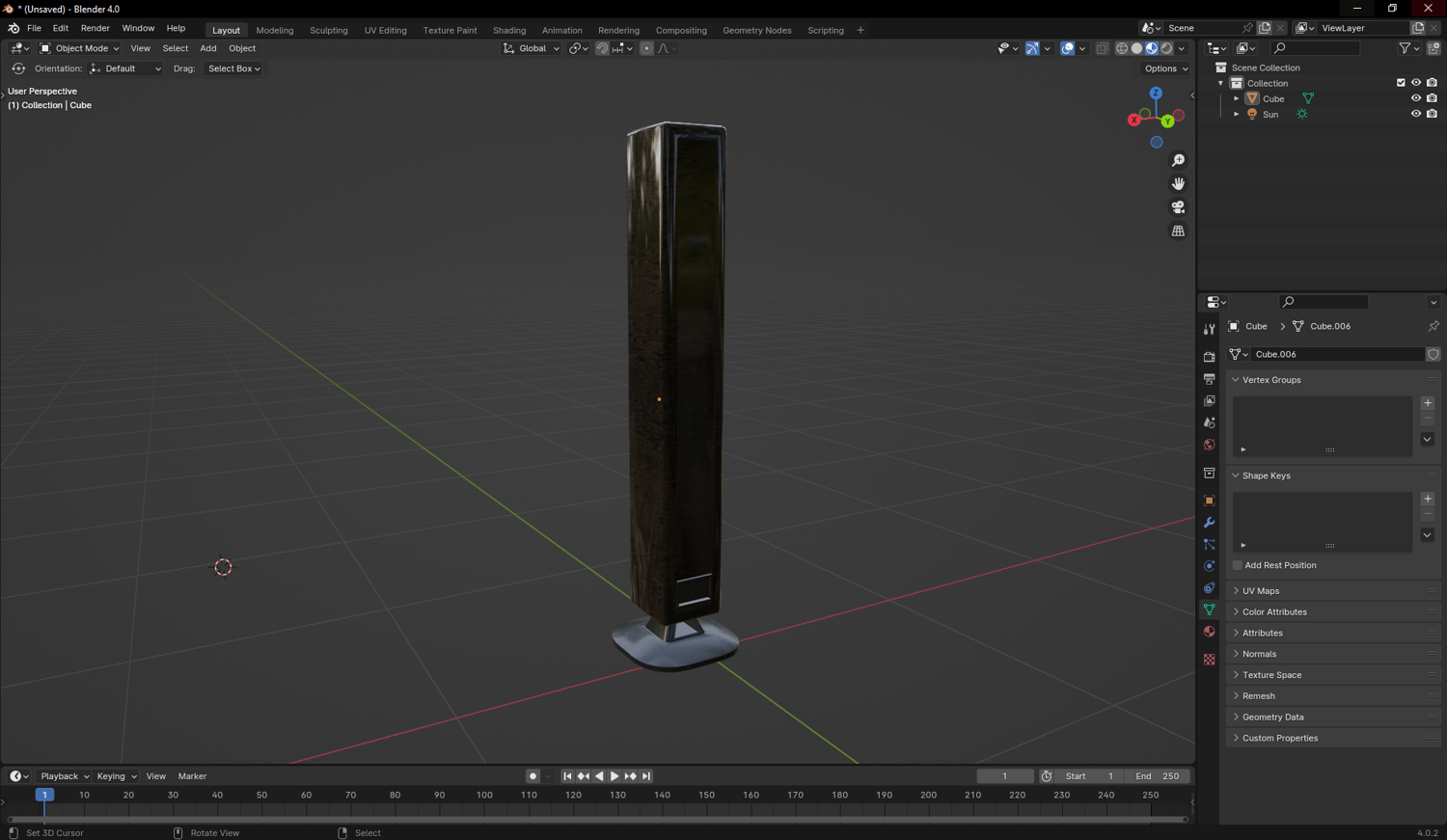The image size is (1447, 840).
Task: Hide the Sun object in outliner
Action: pyautogui.click(x=1415, y=114)
